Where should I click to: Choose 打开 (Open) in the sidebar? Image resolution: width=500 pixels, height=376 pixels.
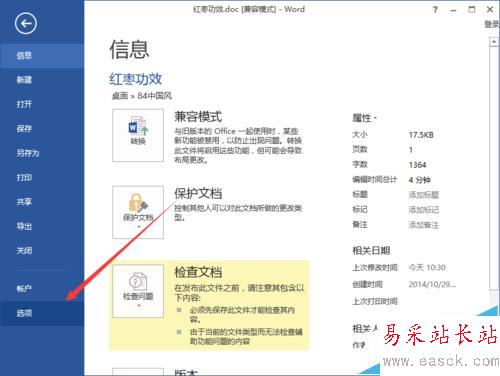point(42,104)
